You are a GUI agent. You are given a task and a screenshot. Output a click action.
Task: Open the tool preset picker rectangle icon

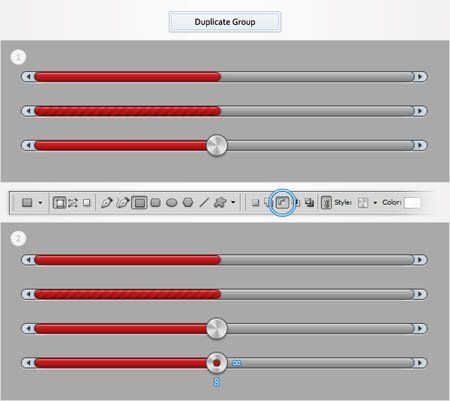pyautogui.click(x=27, y=202)
